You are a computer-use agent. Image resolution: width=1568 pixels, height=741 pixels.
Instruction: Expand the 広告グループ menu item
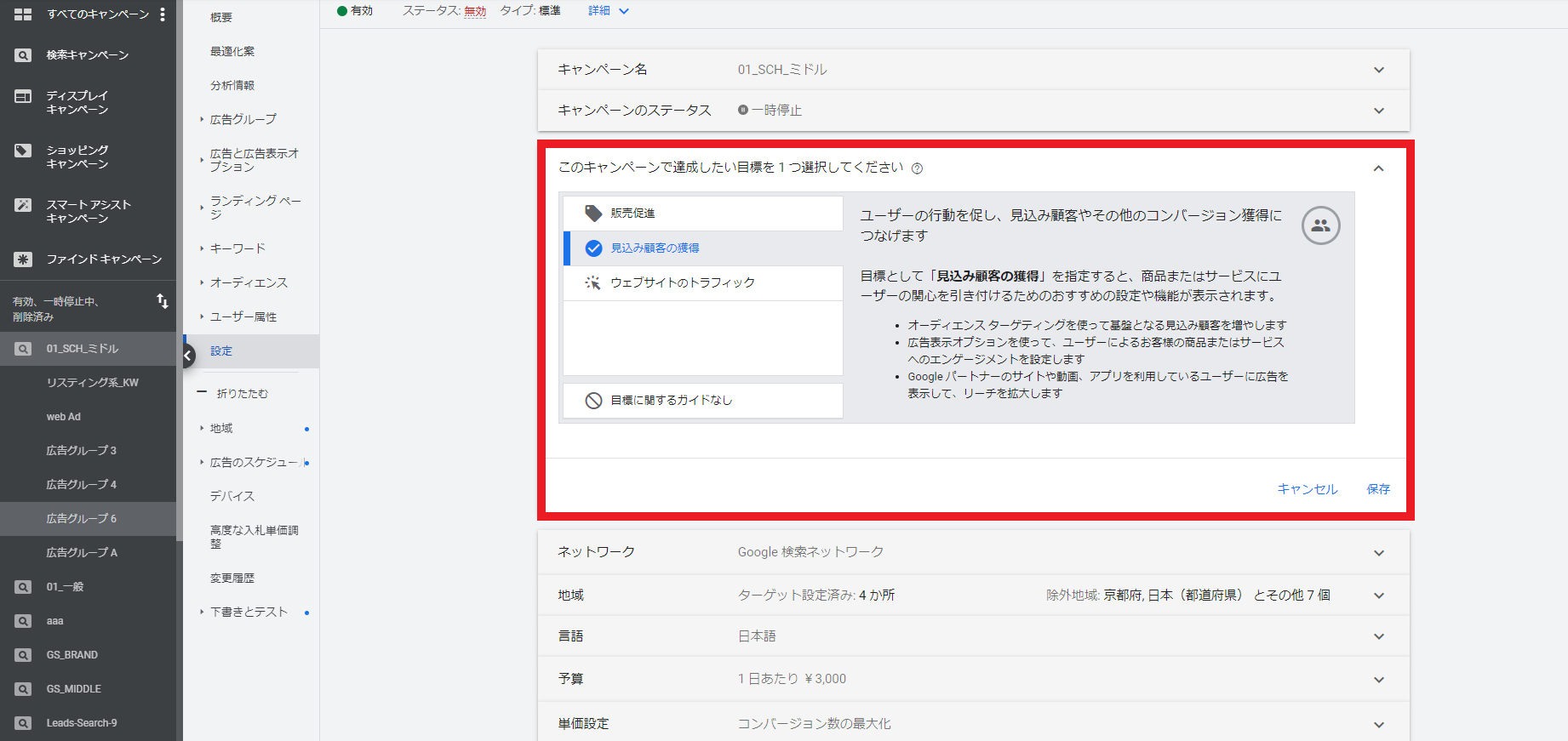243,120
